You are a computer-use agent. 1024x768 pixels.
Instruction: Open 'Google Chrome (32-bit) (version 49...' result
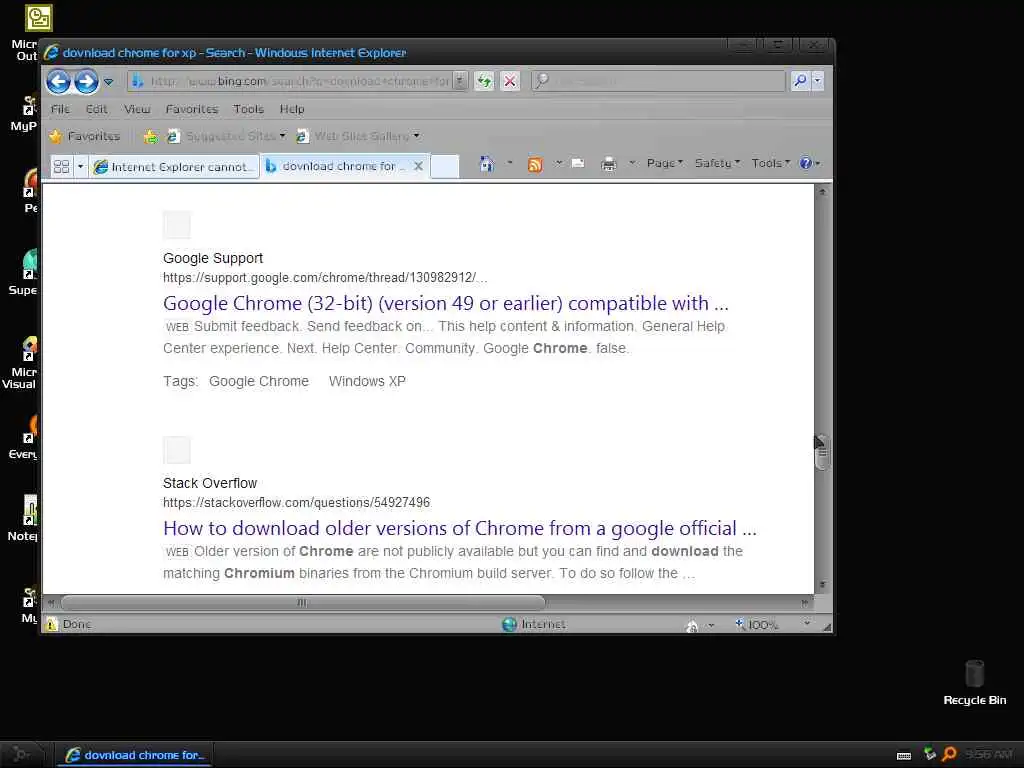point(445,303)
